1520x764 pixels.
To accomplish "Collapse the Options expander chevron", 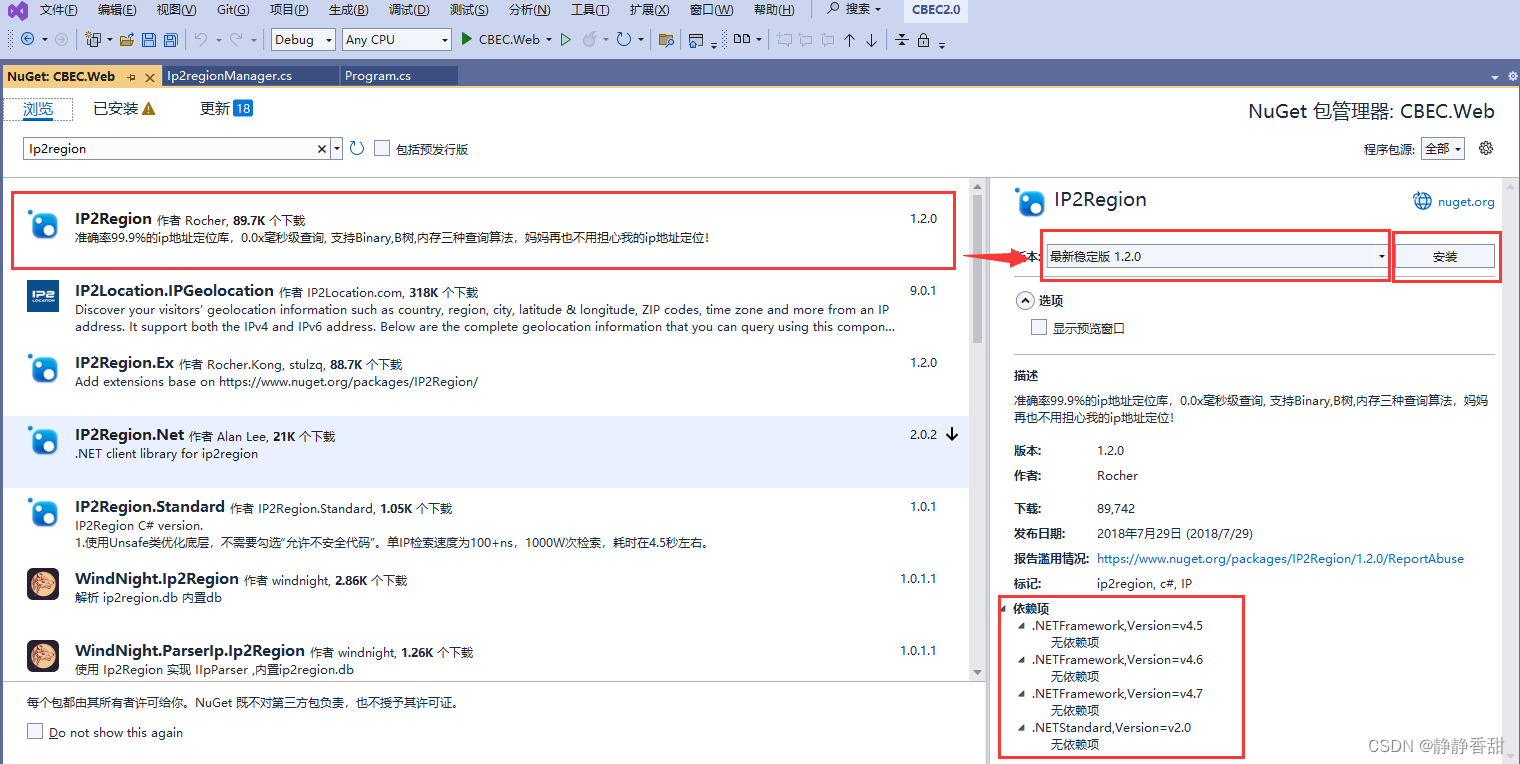I will coord(1025,300).
